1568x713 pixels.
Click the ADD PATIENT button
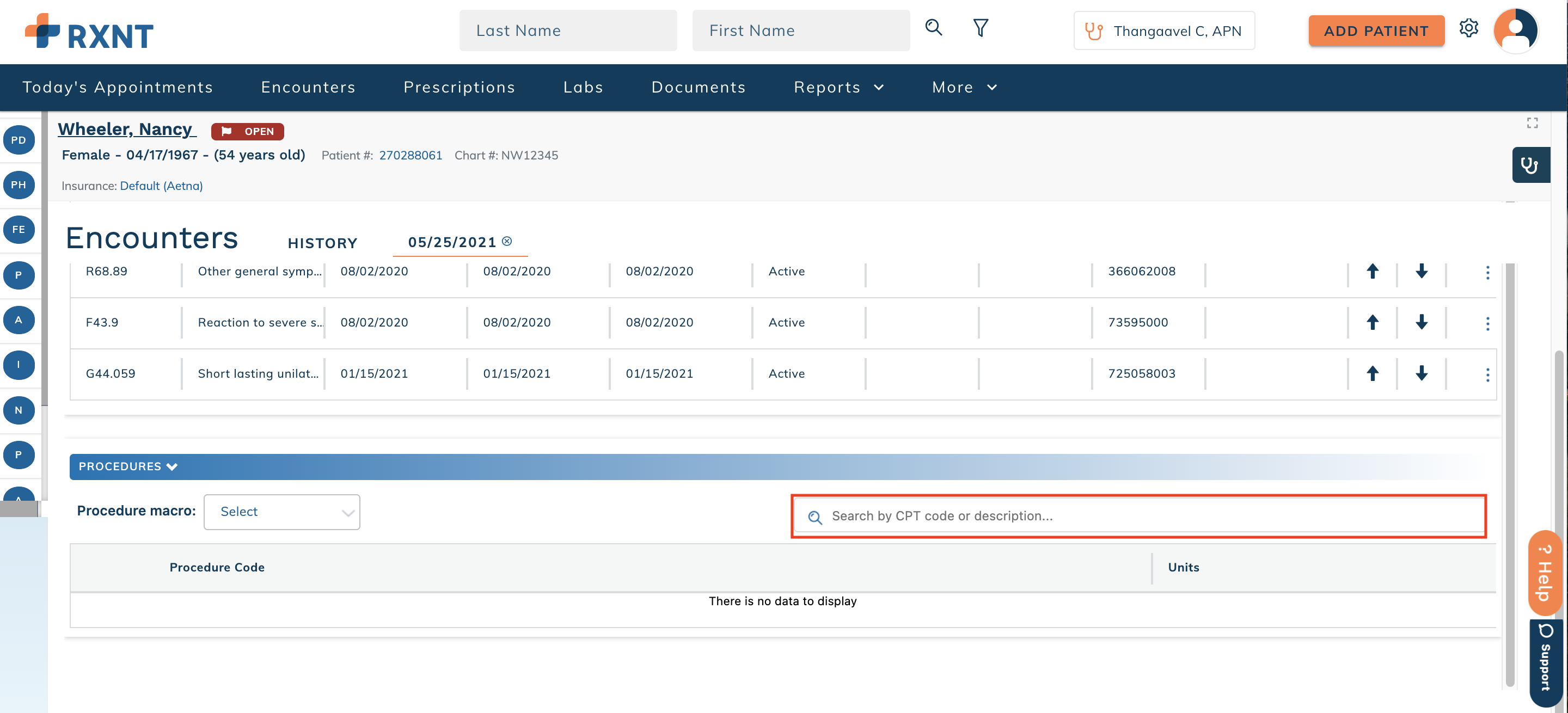[x=1376, y=31]
